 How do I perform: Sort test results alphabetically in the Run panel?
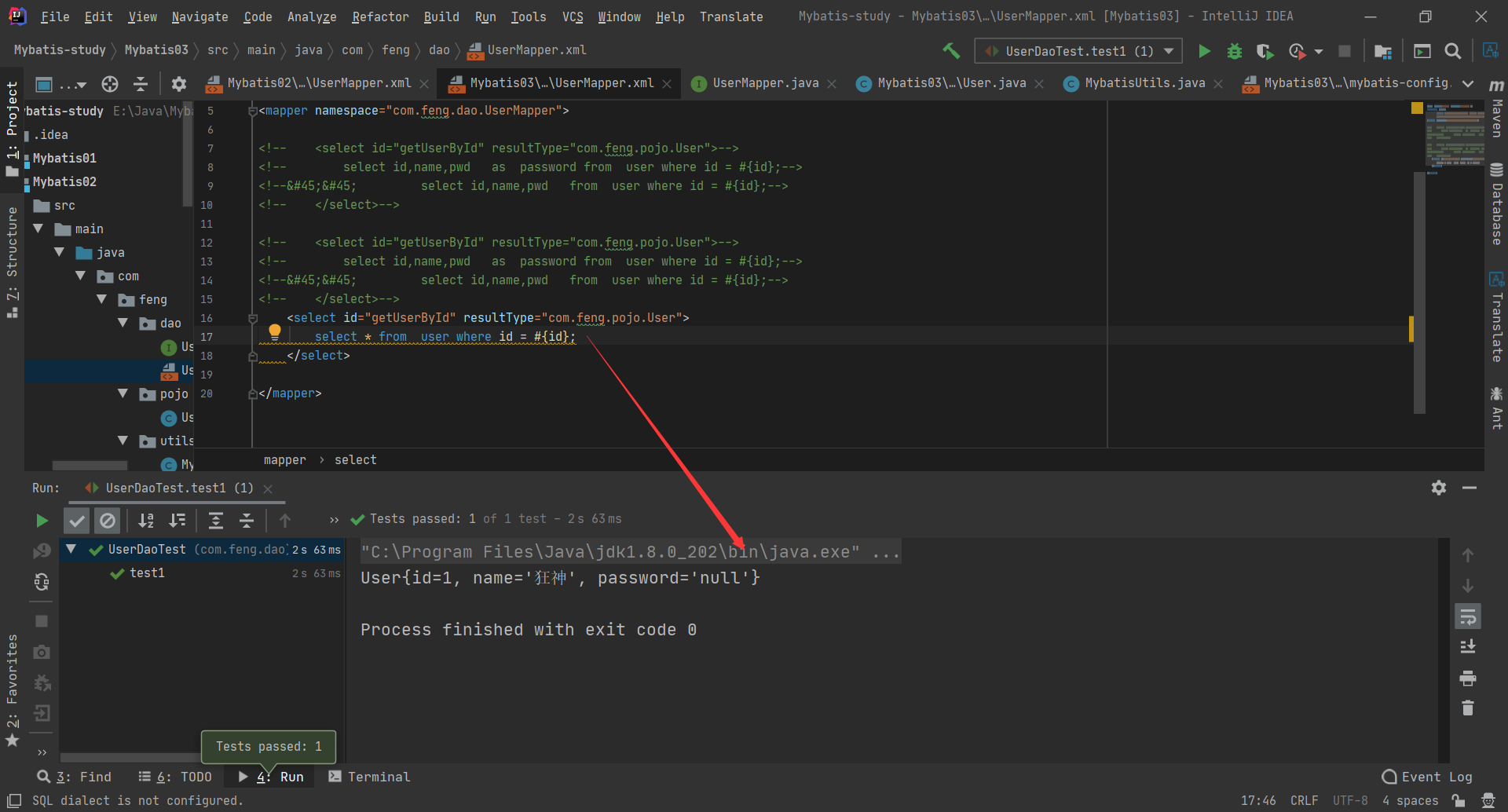coord(146,520)
